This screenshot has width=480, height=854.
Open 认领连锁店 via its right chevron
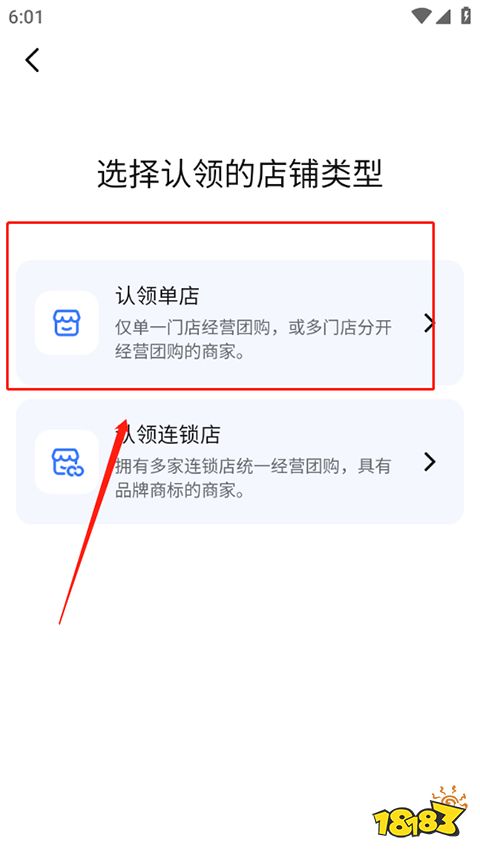430,462
